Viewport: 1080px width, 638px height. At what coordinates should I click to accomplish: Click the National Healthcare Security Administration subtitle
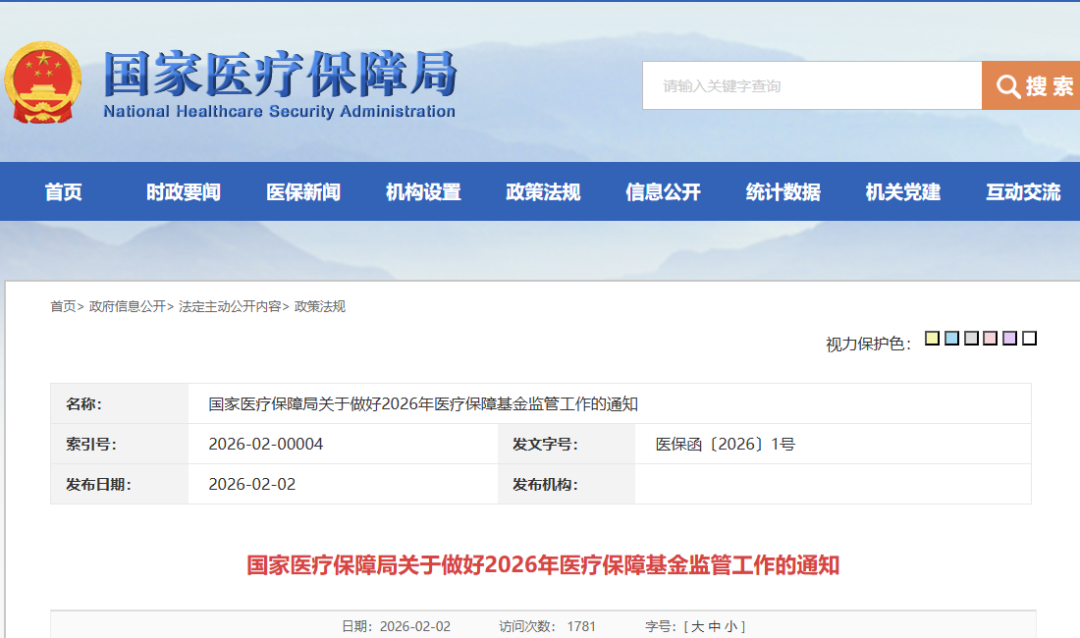279,112
